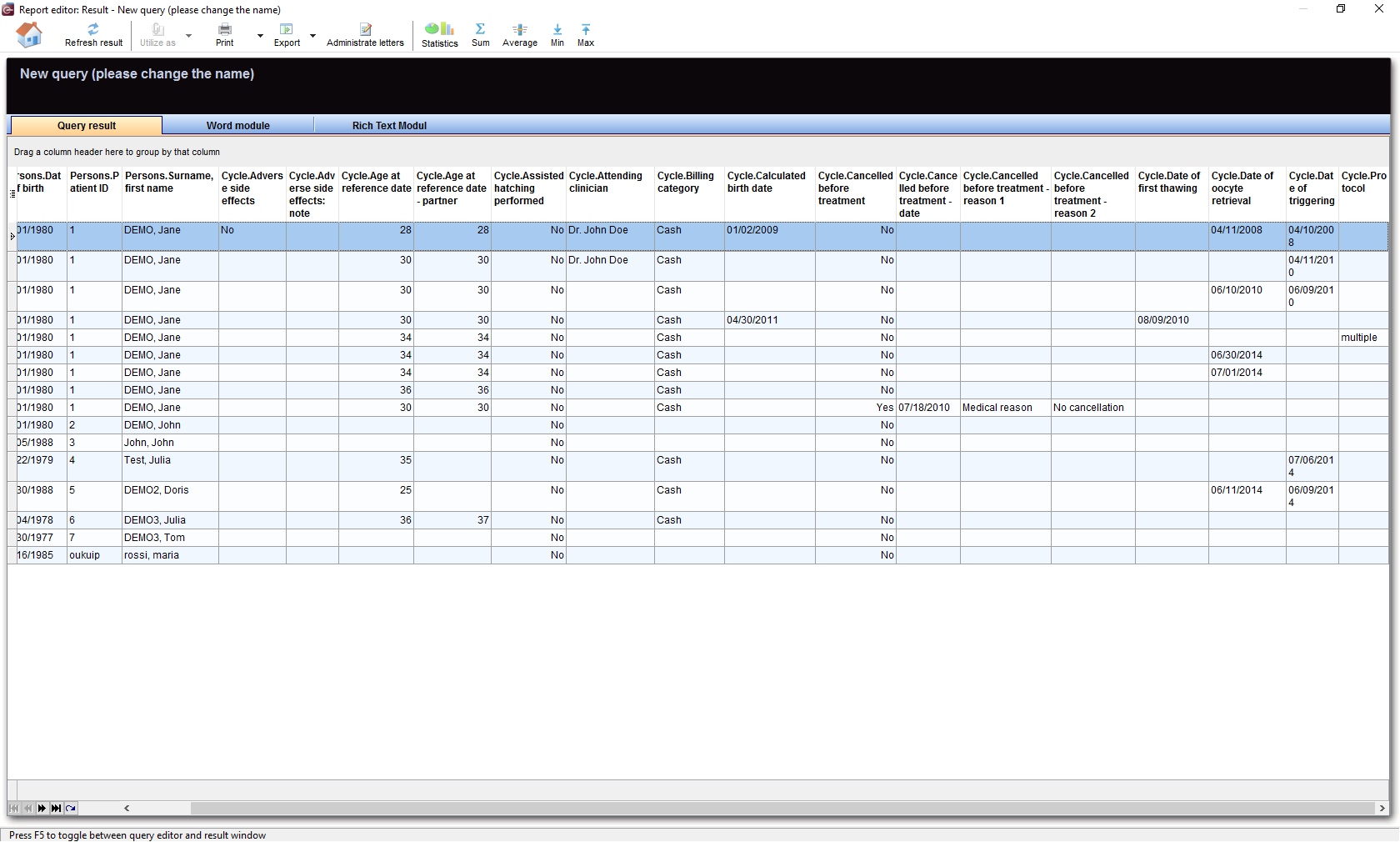The image size is (1400, 842).
Task: Print the report result
Action: pyautogui.click(x=225, y=35)
